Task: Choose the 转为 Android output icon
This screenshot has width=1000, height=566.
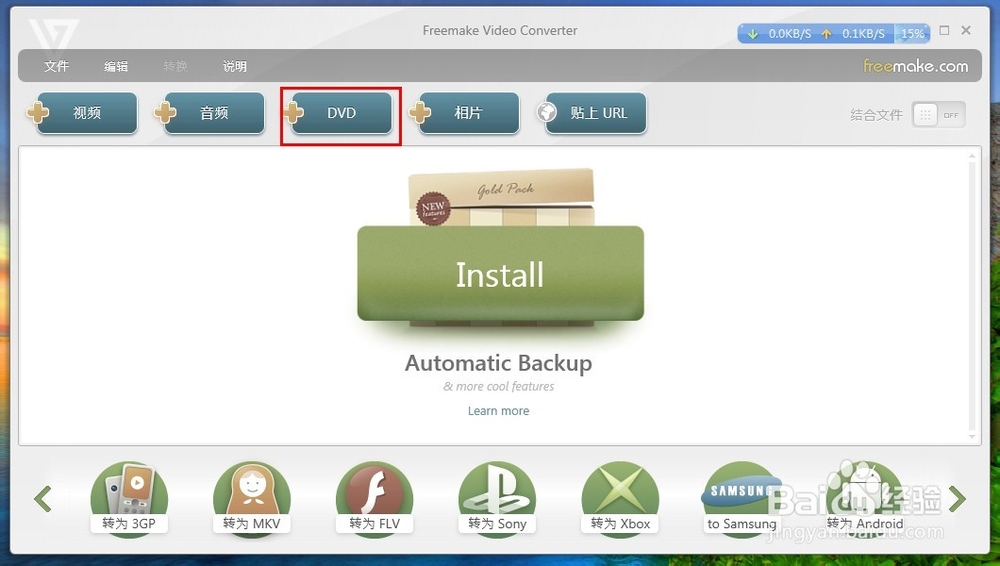Action: (x=865, y=498)
